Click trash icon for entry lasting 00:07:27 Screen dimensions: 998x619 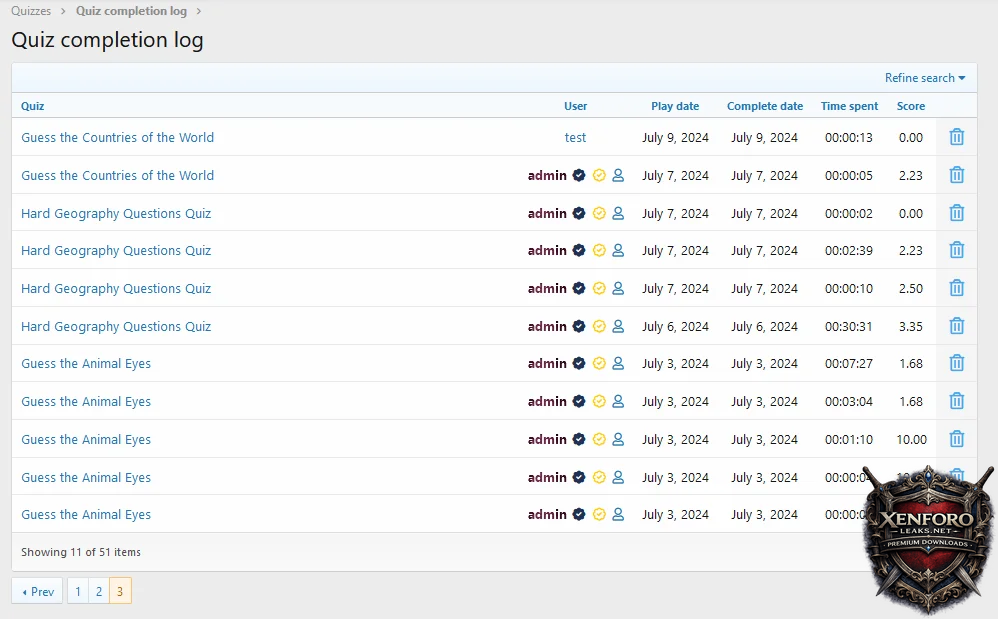click(956, 364)
